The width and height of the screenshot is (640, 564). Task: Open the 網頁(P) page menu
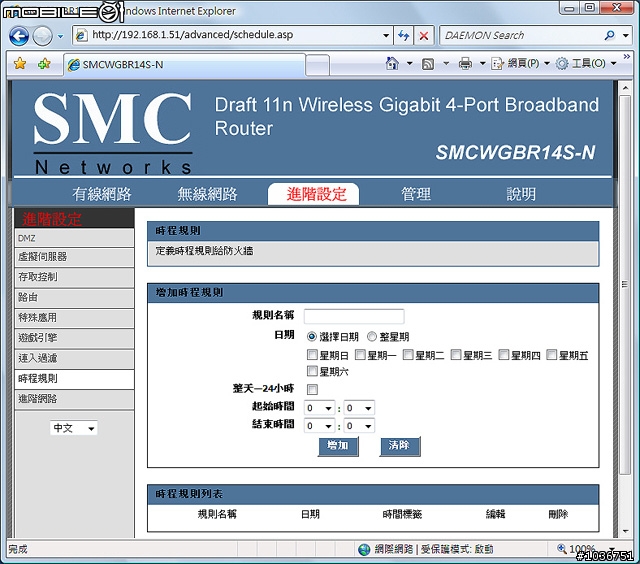(520, 63)
